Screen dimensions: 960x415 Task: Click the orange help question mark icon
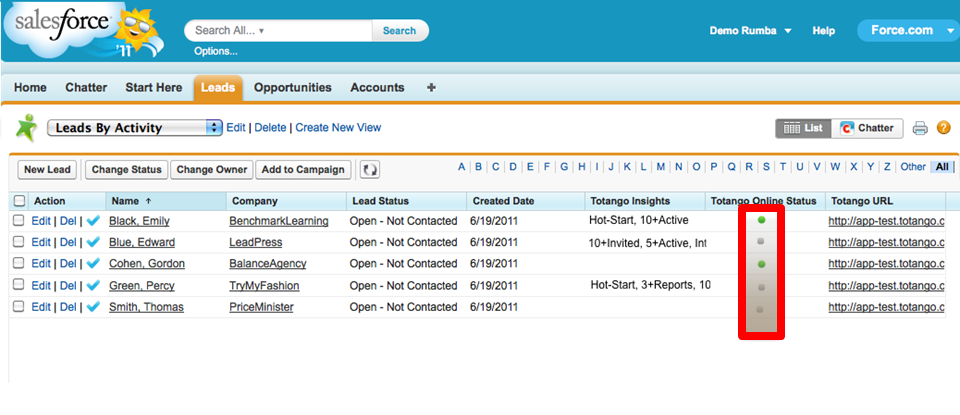pos(943,128)
